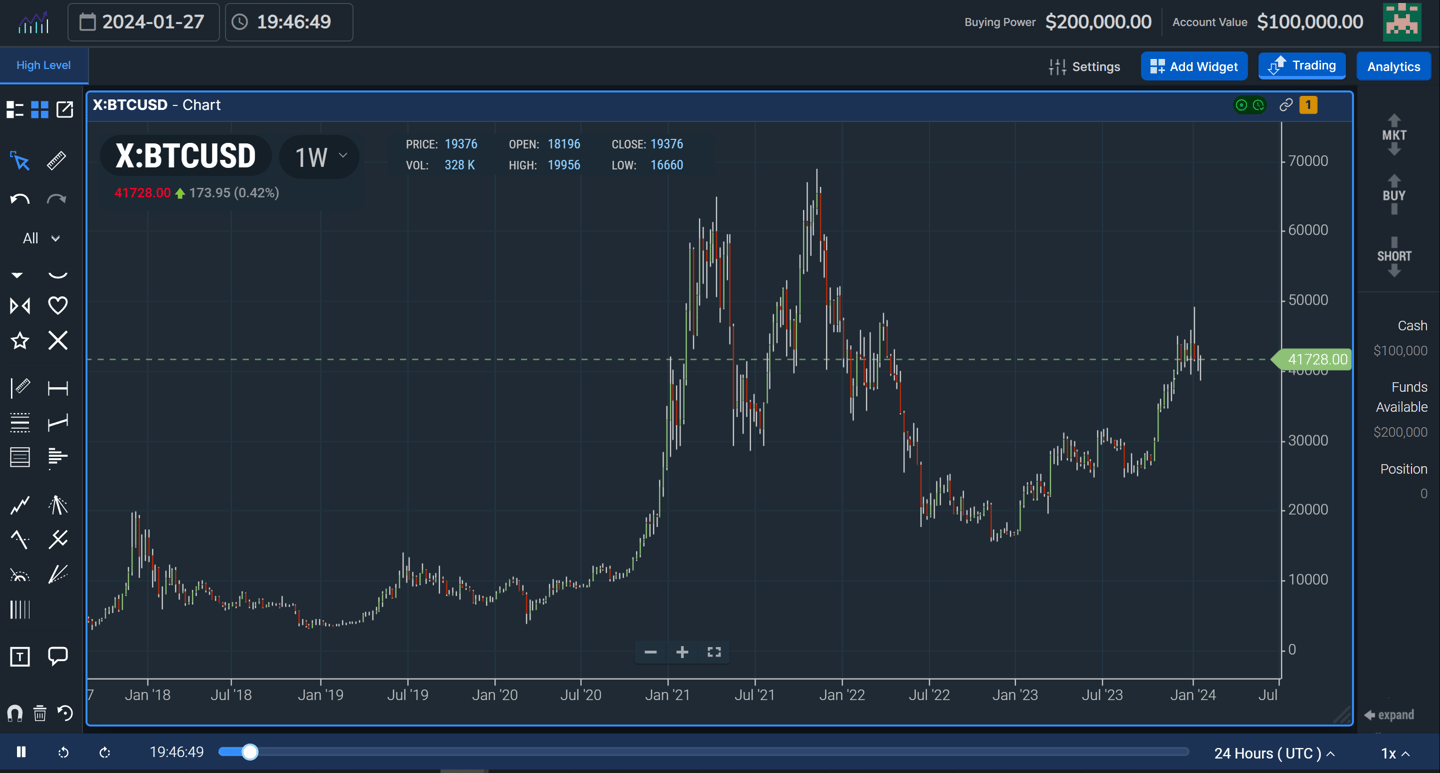Screen dimensions: 1440x773
Task: Toggle the green clock indicator on chart header
Action: pos(1257,104)
